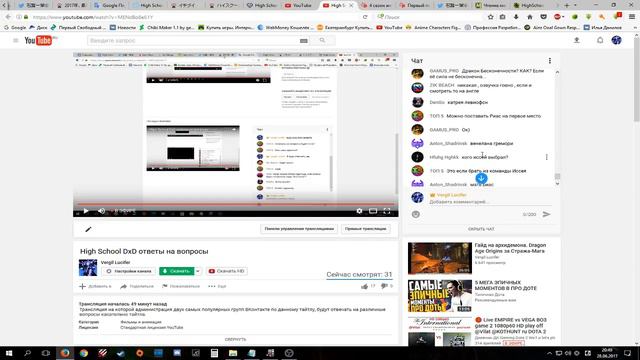Open the player settings gear
The image size is (640, 360).
(x=359, y=211)
